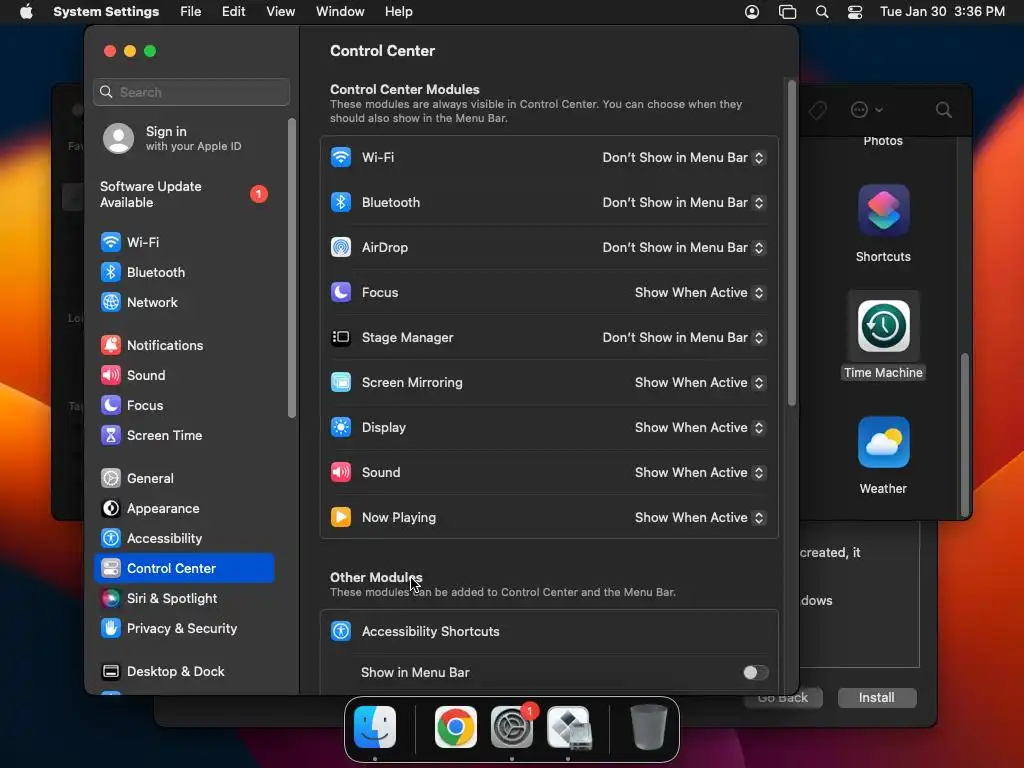Open the Help menu
This screenshot has width=1024, height=768.
(x=398, y=12)
